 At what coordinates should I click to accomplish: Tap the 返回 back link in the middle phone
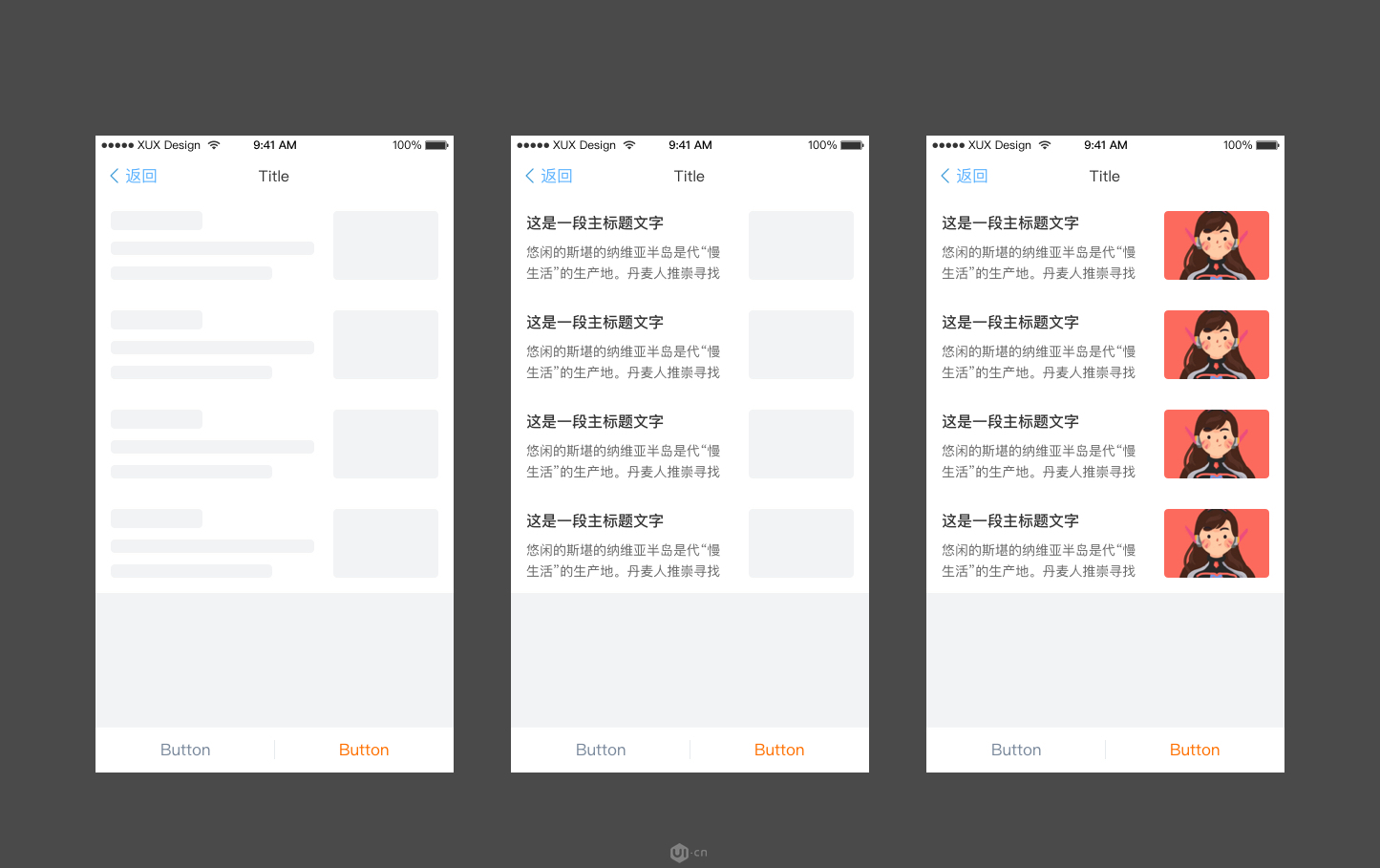(549, 176)
